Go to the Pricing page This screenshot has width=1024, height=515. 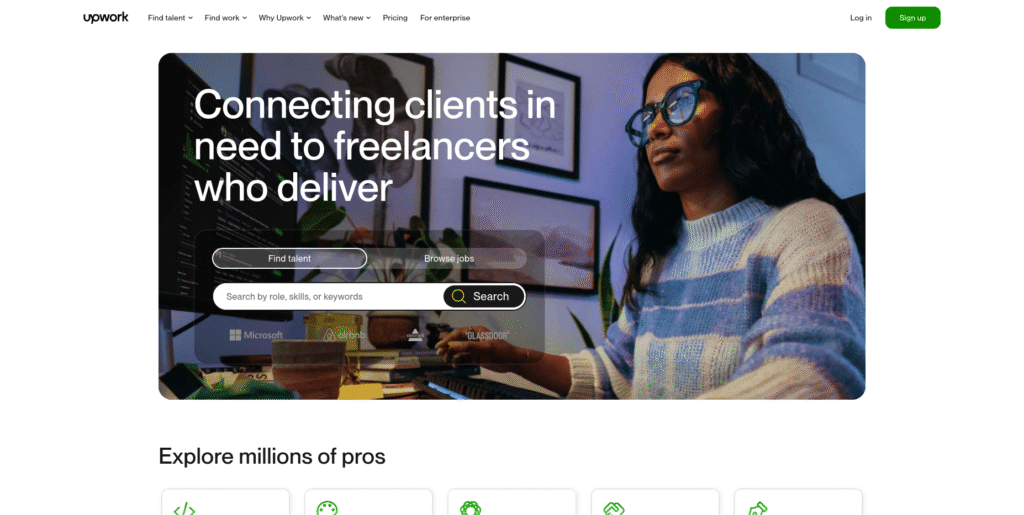tap(394, 18)
